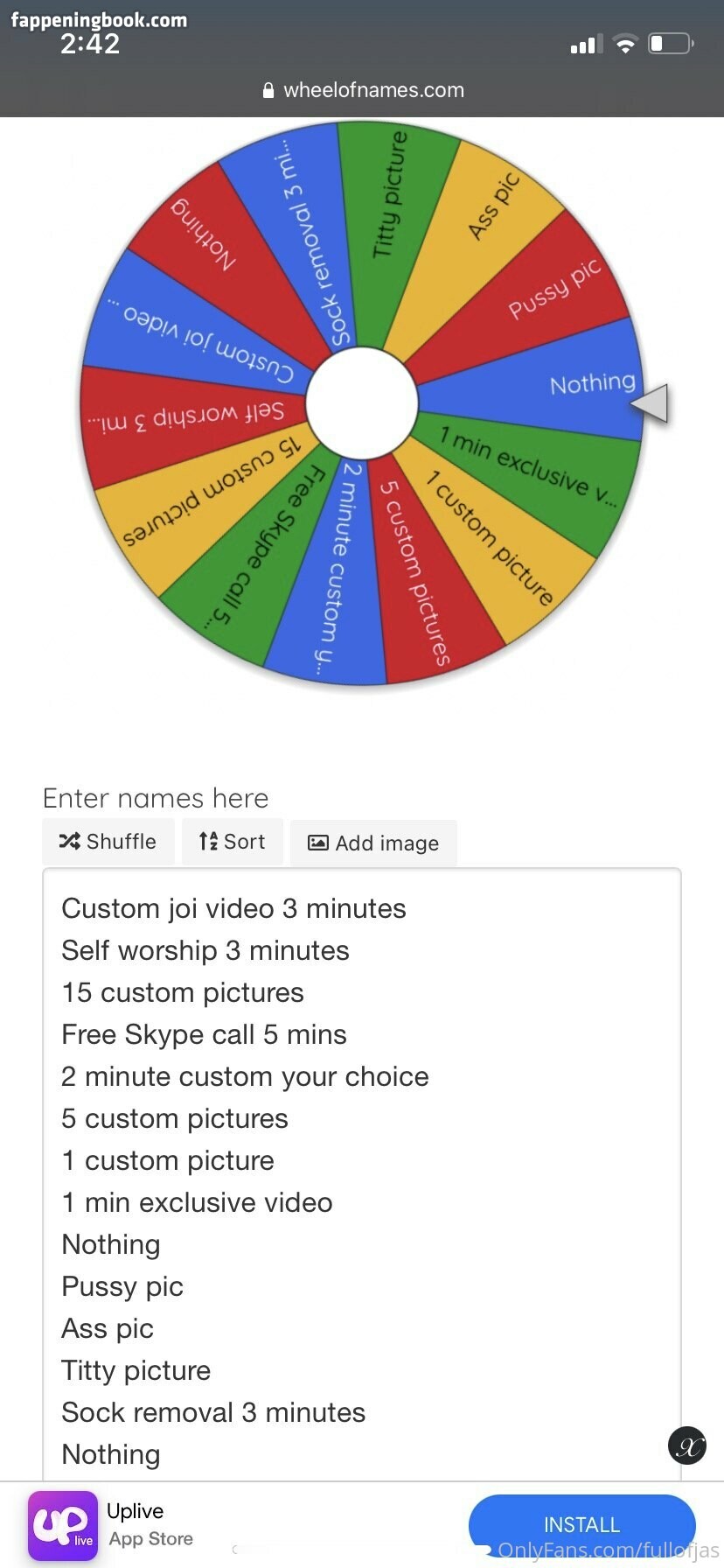
Task: Tap the Wi-Fi status icon
Action: [625, 44]
